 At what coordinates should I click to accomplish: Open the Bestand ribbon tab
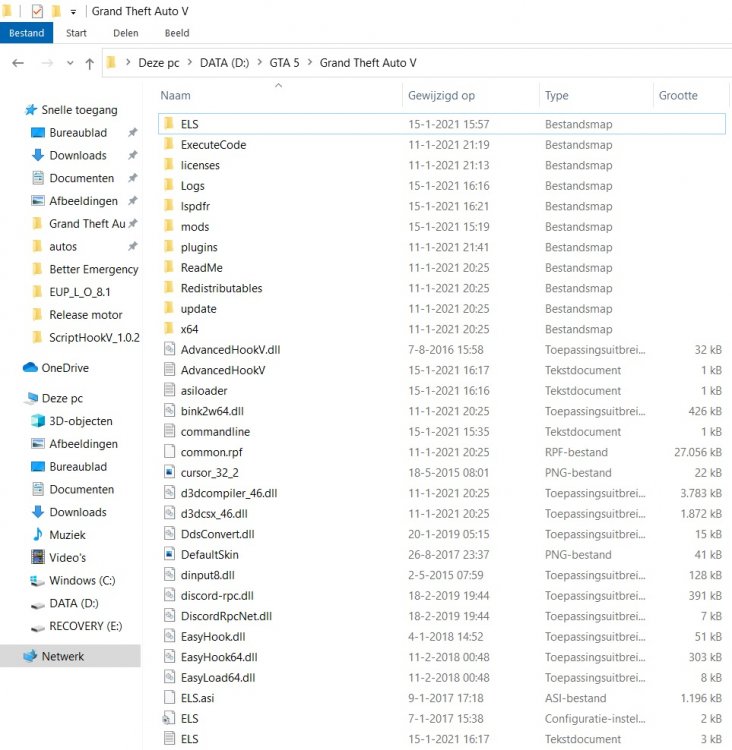point(26,33)
